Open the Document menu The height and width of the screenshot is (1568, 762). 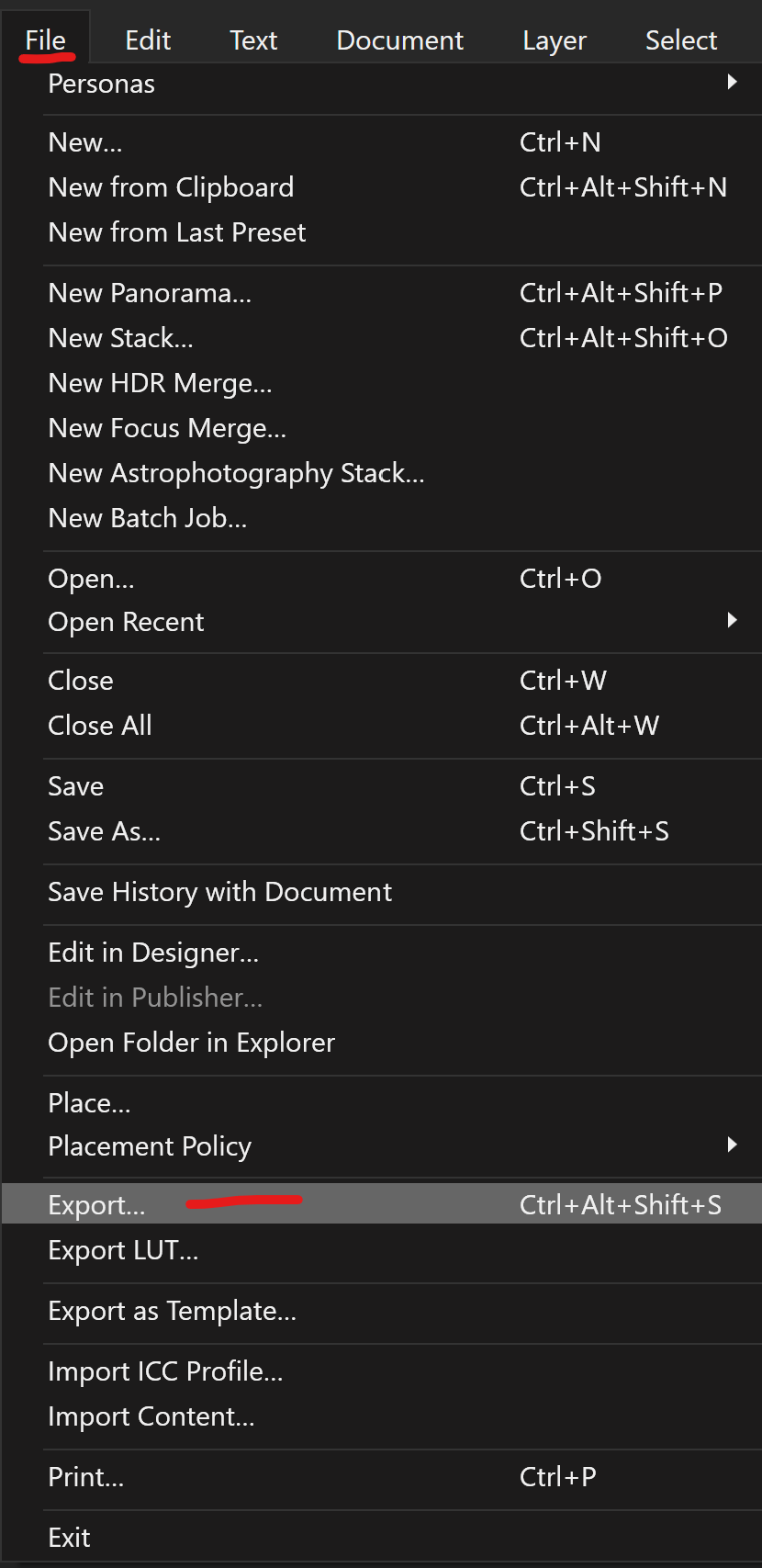(x=399, y=39)
